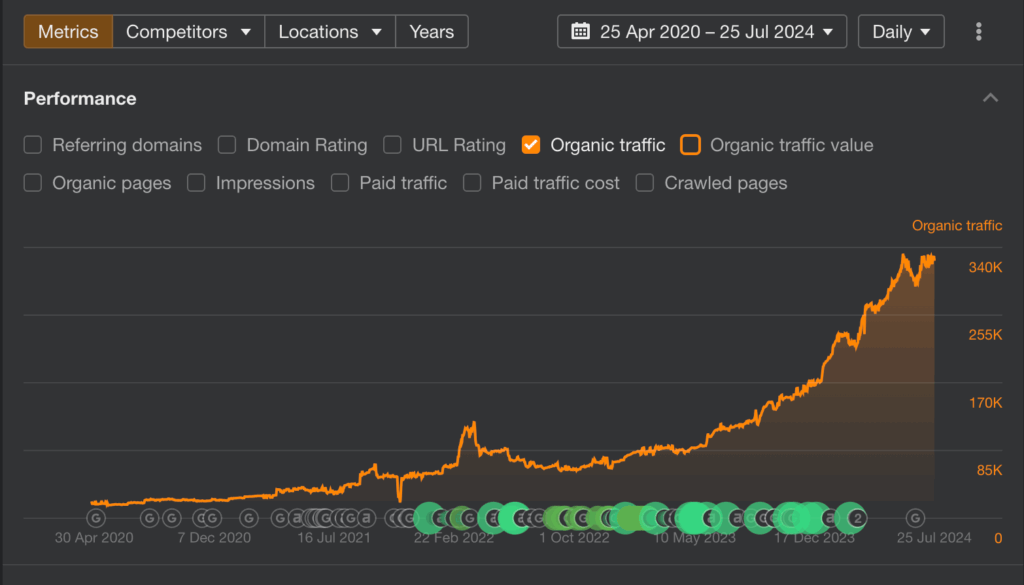Open the Locations dropdown
Screen dimensions: 1024x585
(x=330, y=32)
